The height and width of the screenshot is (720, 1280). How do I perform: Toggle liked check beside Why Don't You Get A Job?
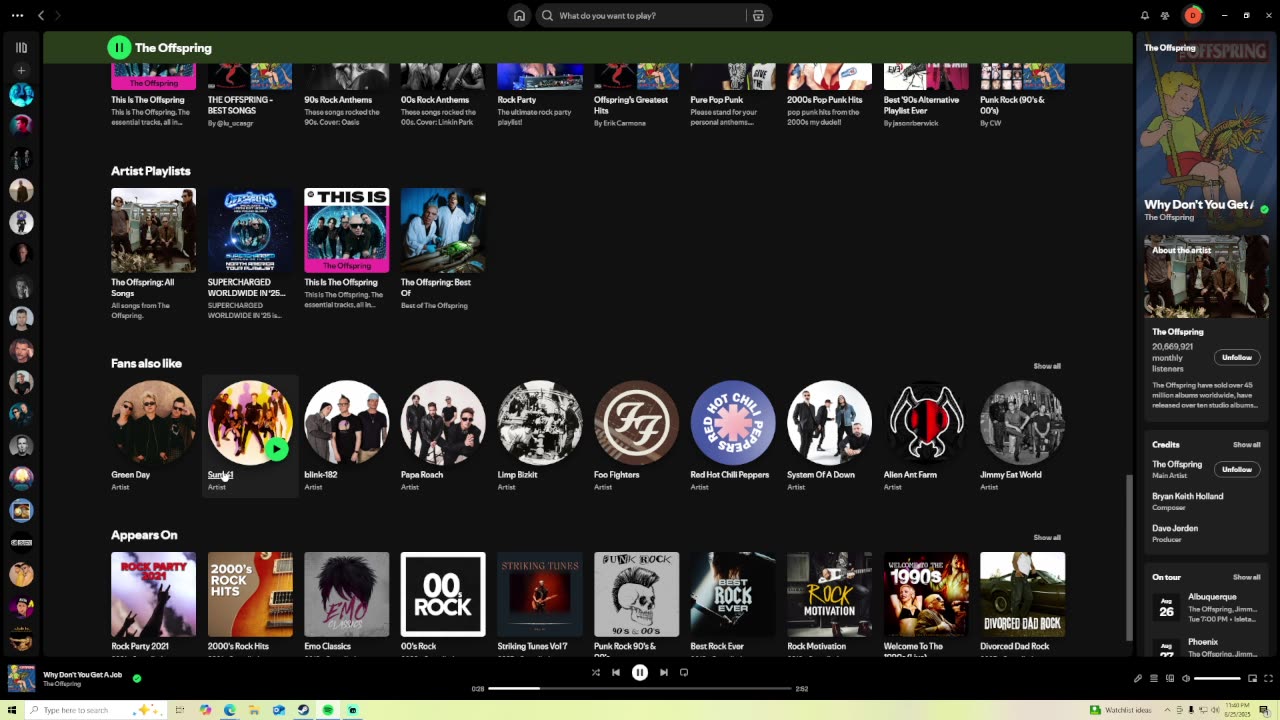pyautogui.click(x=137, y=678)
